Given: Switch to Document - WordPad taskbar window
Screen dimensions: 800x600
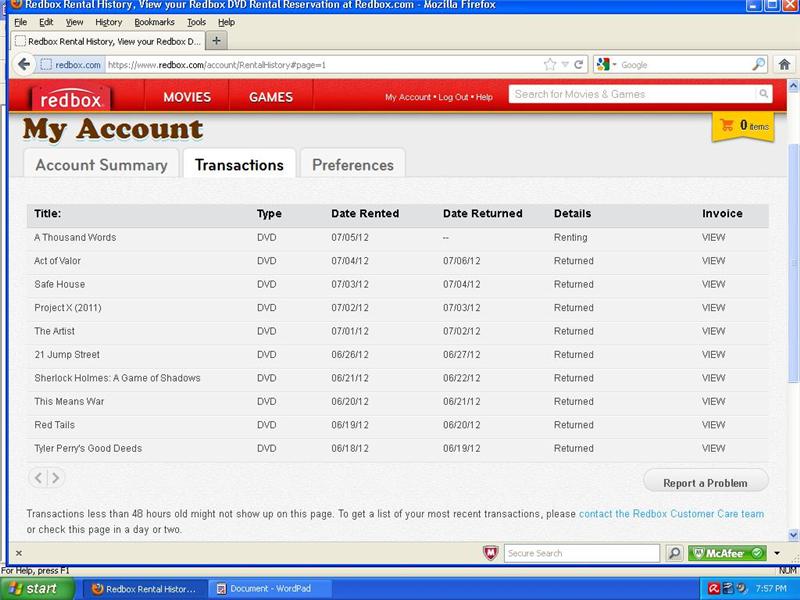Looking at the screenshot, I should coord(269,589).
